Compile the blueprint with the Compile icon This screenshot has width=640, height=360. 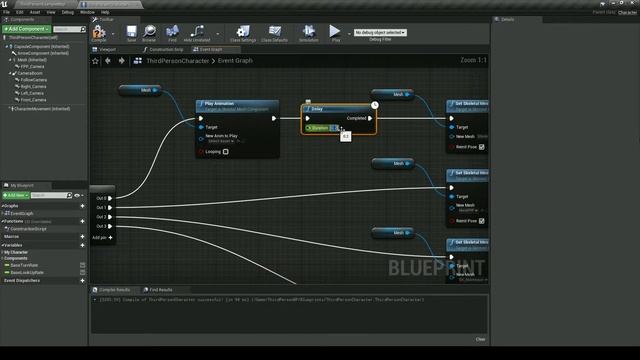(x=98, y=32)
